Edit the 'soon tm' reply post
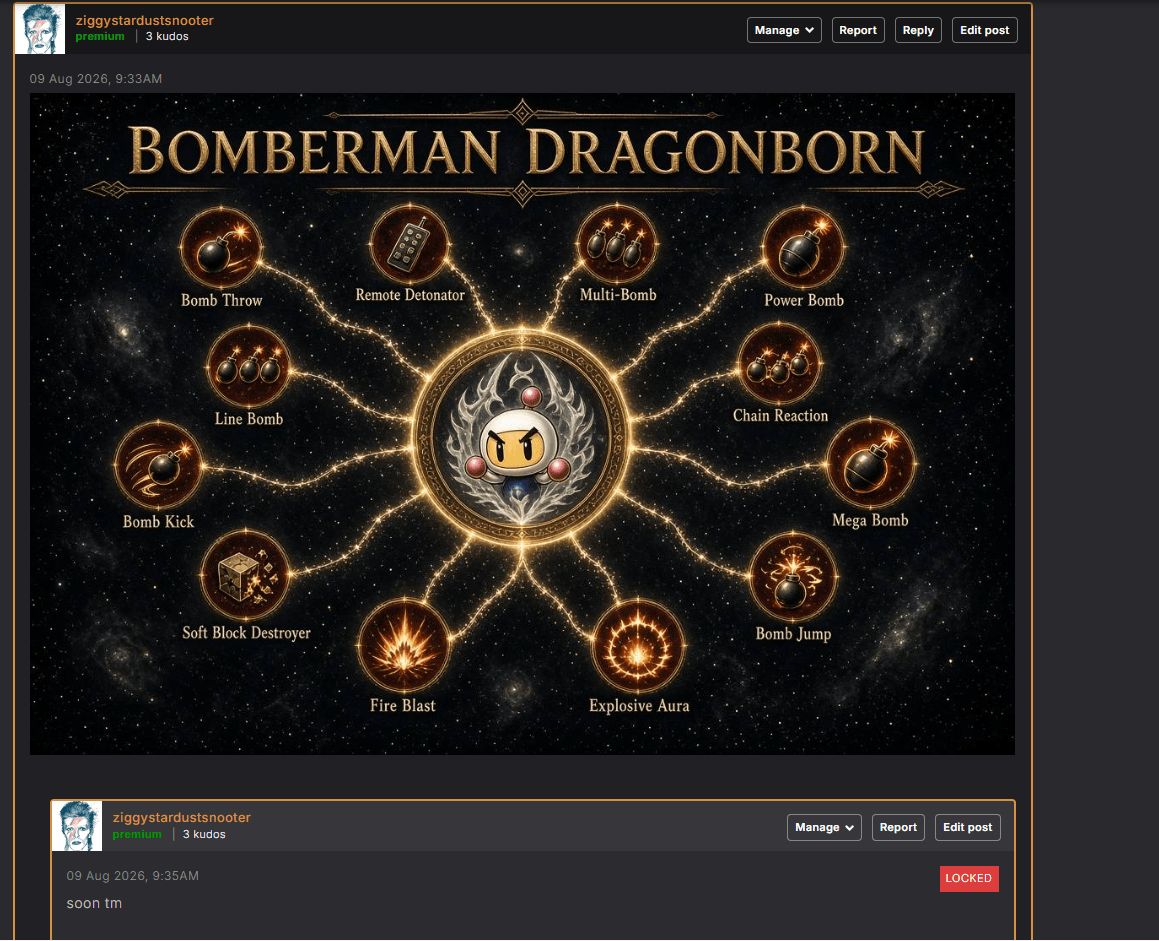 [968, 827]
